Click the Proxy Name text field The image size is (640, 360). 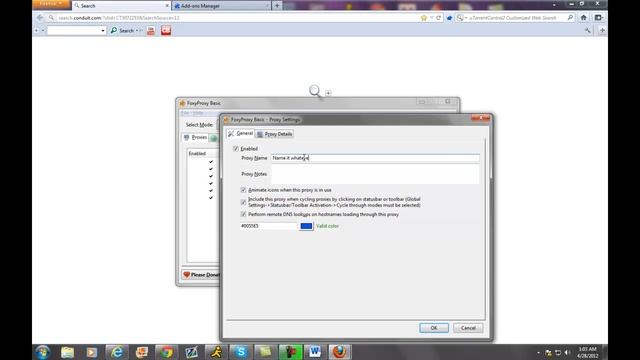(x=375, y=158)
